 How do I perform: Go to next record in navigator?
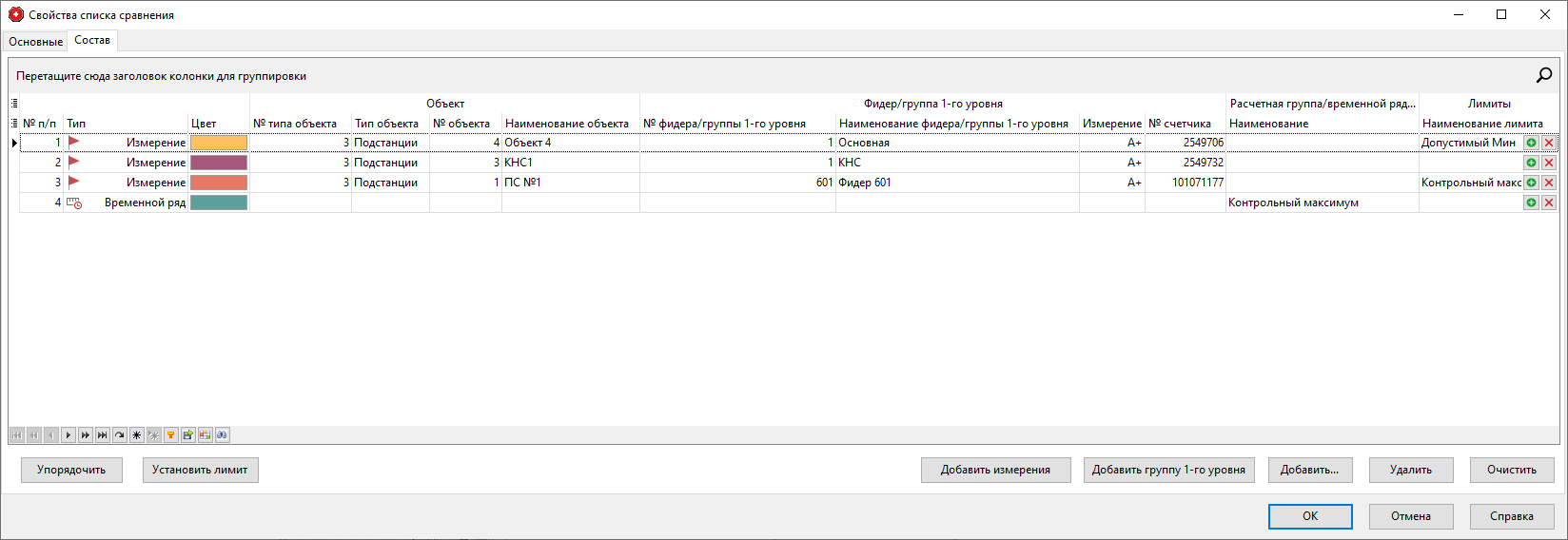pyautogui.click(x=69, y=435)
